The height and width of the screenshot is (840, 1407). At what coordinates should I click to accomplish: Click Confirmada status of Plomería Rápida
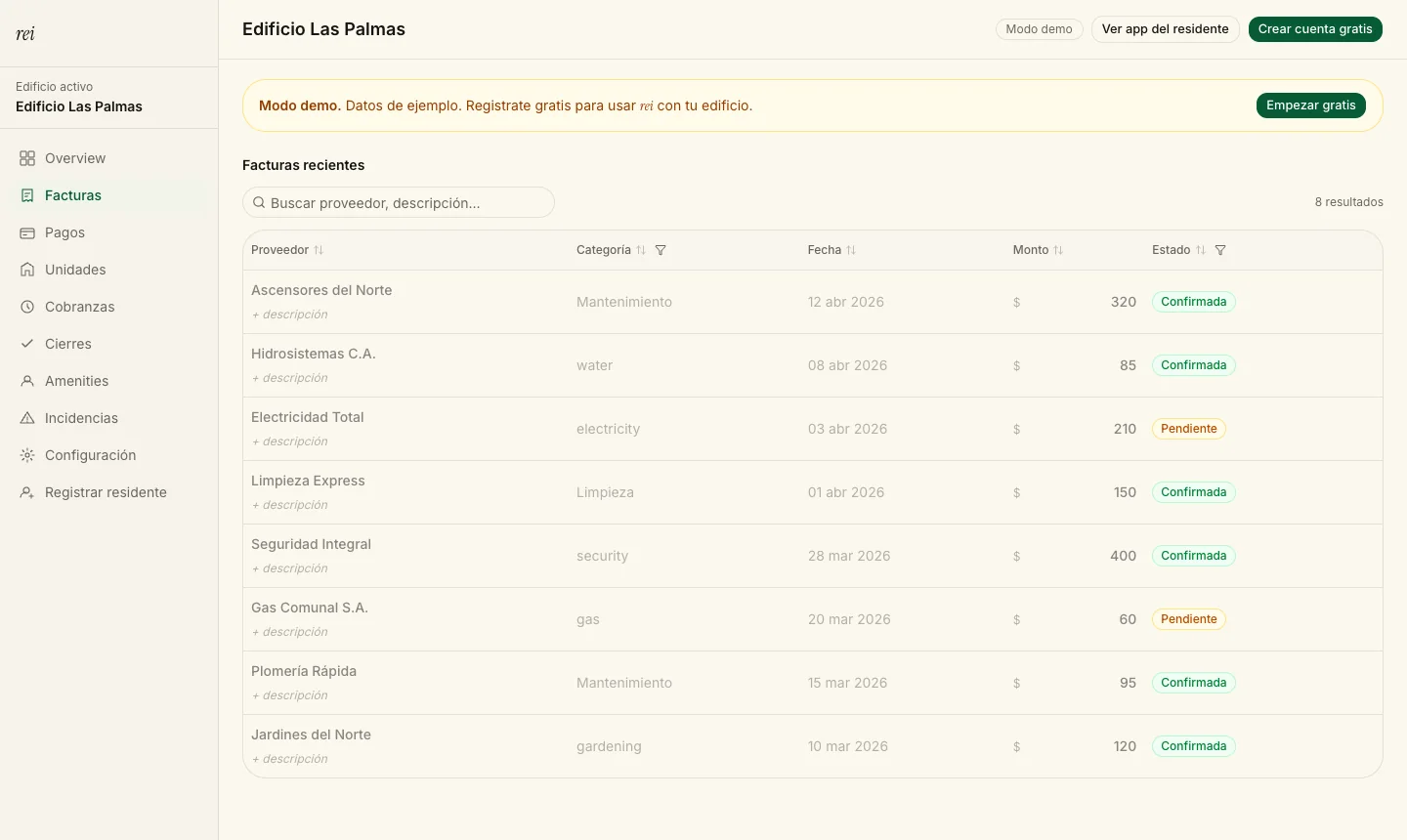(x=1194, y=683)
